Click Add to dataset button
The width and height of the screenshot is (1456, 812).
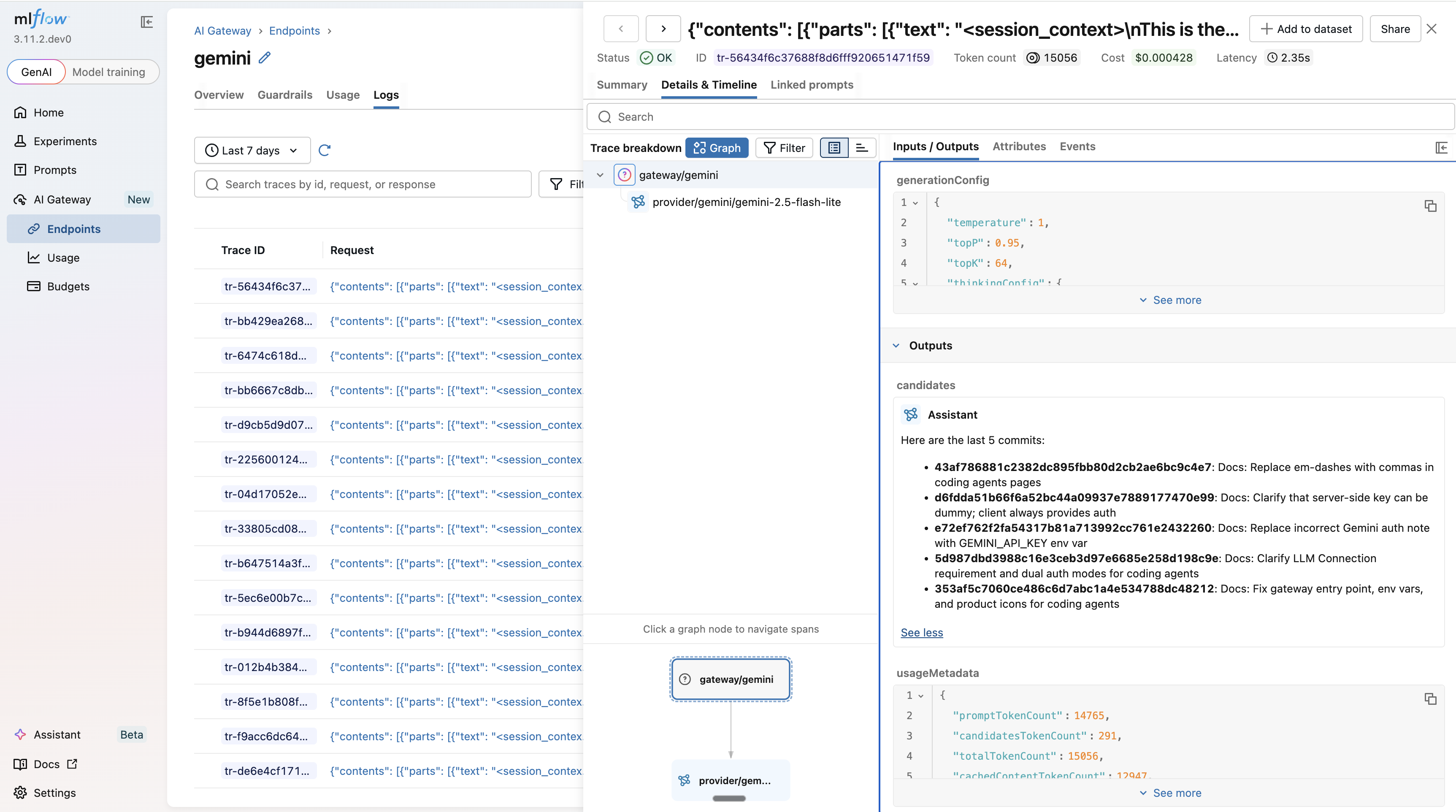(1306, 29)
